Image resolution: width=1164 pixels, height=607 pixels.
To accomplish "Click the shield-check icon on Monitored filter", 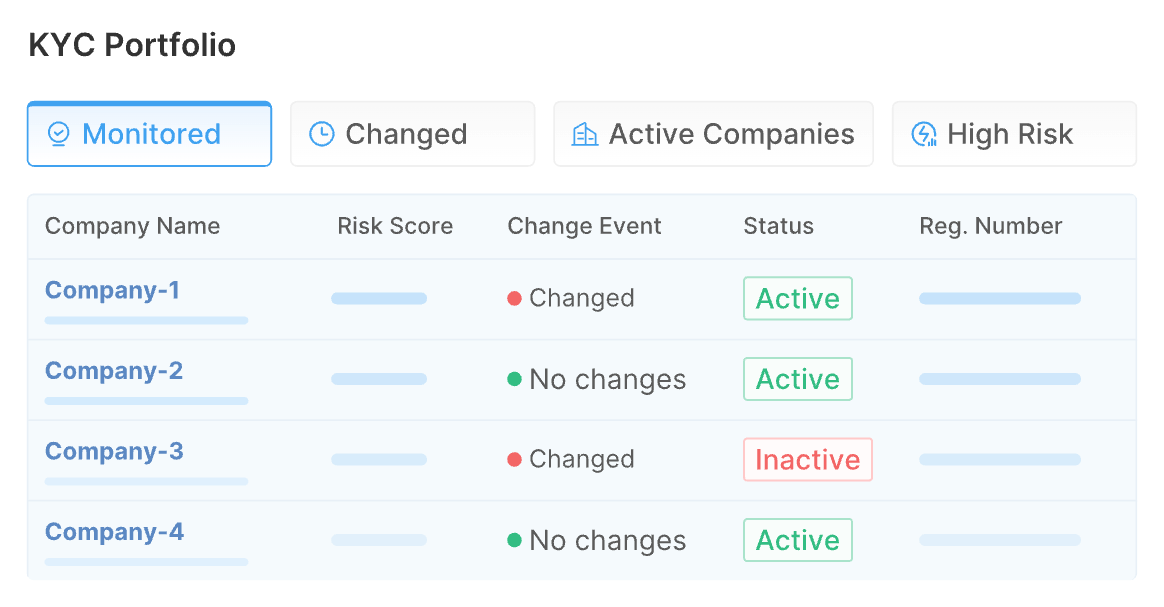I will point(61,133).
